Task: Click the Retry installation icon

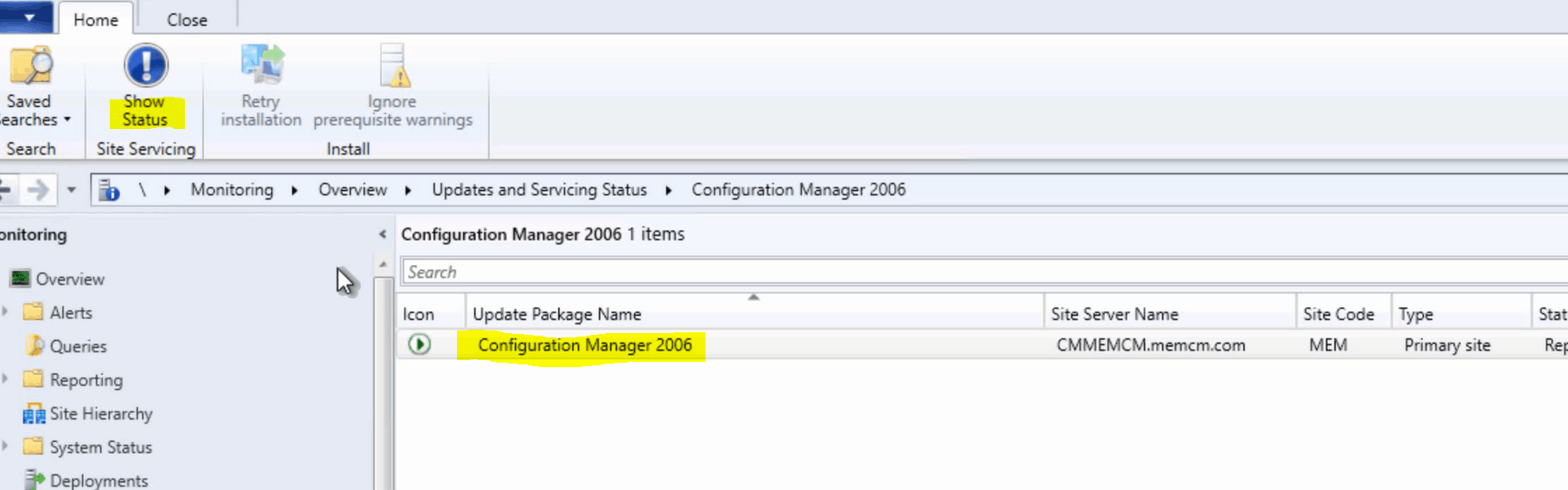Action: [262, 65]
